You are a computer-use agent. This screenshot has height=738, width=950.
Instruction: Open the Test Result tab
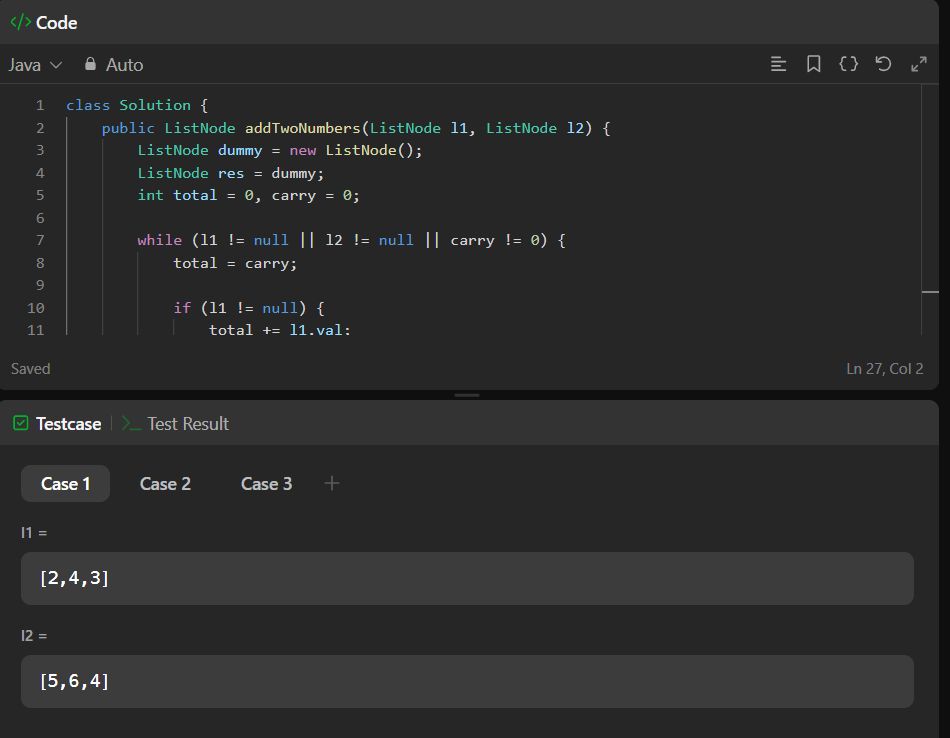coord(175,424)
